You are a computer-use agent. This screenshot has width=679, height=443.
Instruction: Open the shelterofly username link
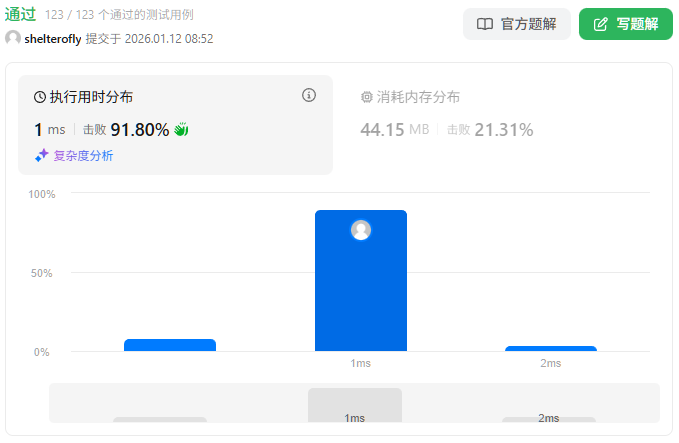point(52,39)
